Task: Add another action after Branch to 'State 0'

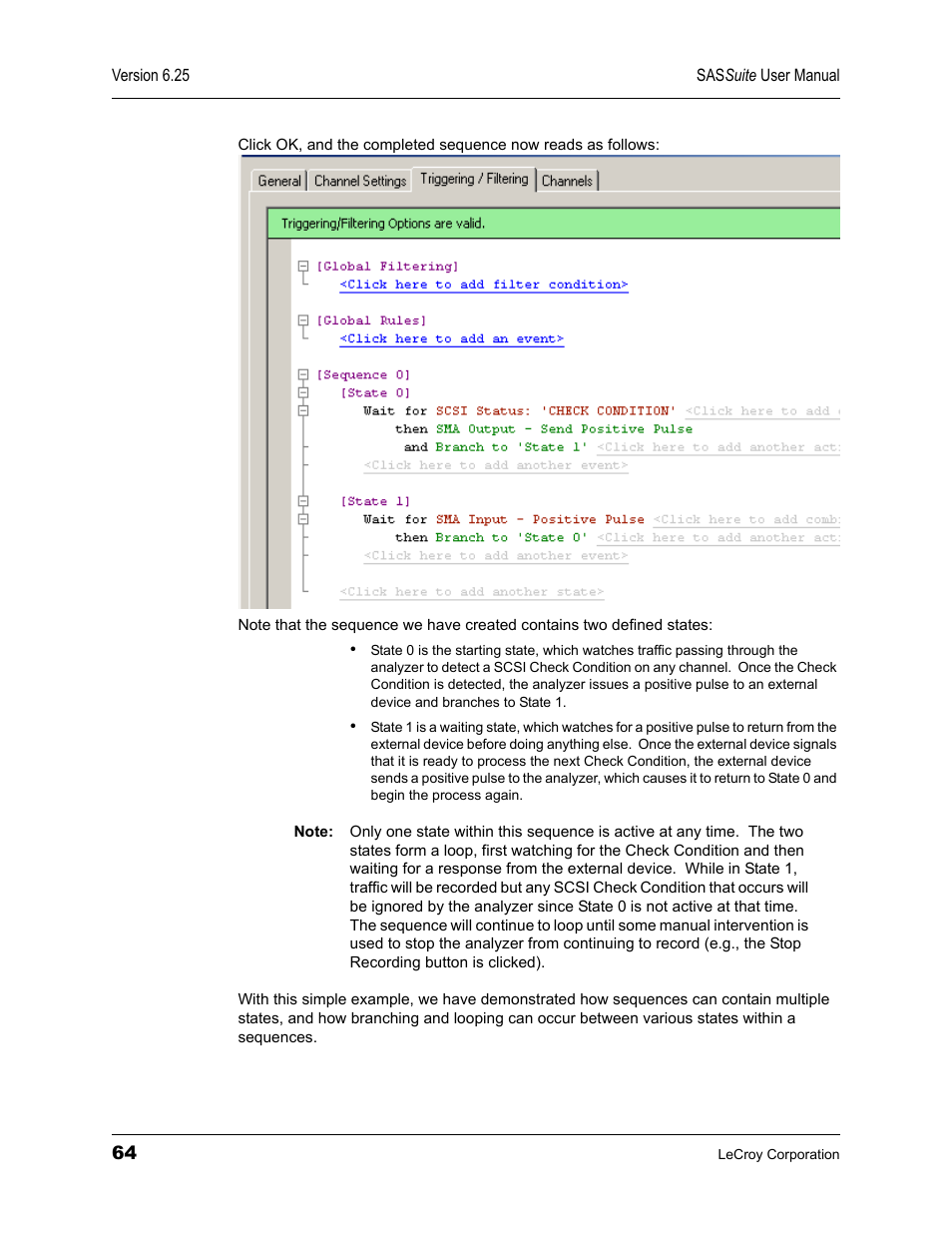Action: (718, 537)
